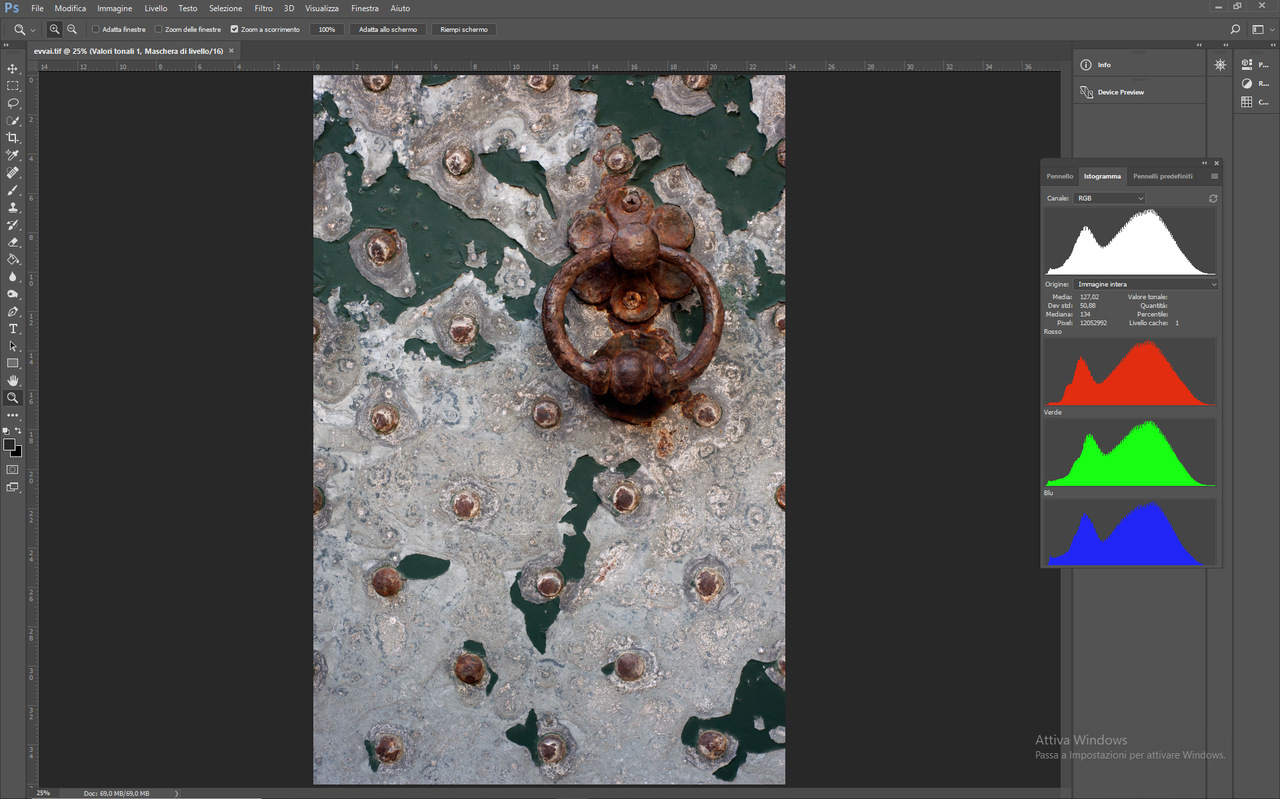Expand the status bar info arrow
The image size is (1280, 799).
point(177,793)
